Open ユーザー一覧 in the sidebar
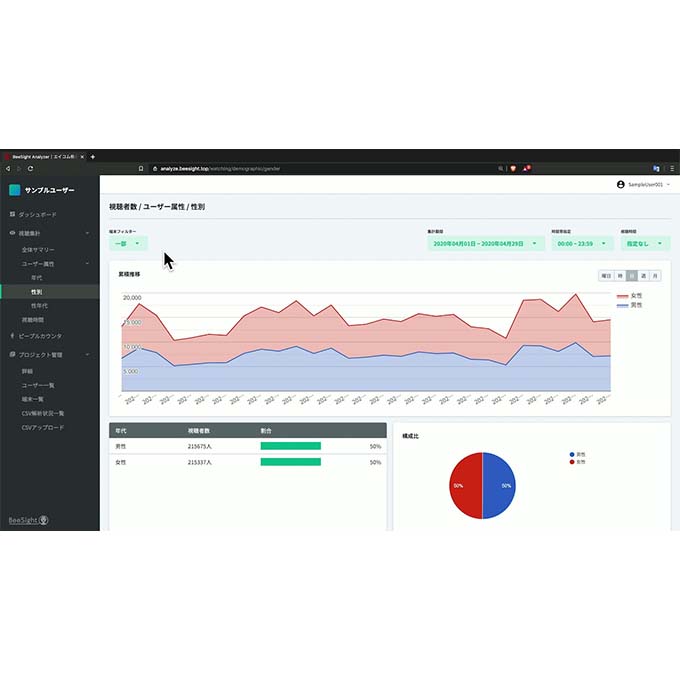Viewport: 680px width, 680px height. [x=38, y=386]
